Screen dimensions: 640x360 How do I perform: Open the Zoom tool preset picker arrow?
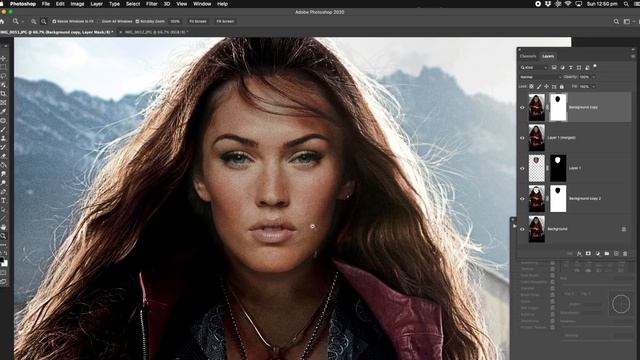coord(22,21)
